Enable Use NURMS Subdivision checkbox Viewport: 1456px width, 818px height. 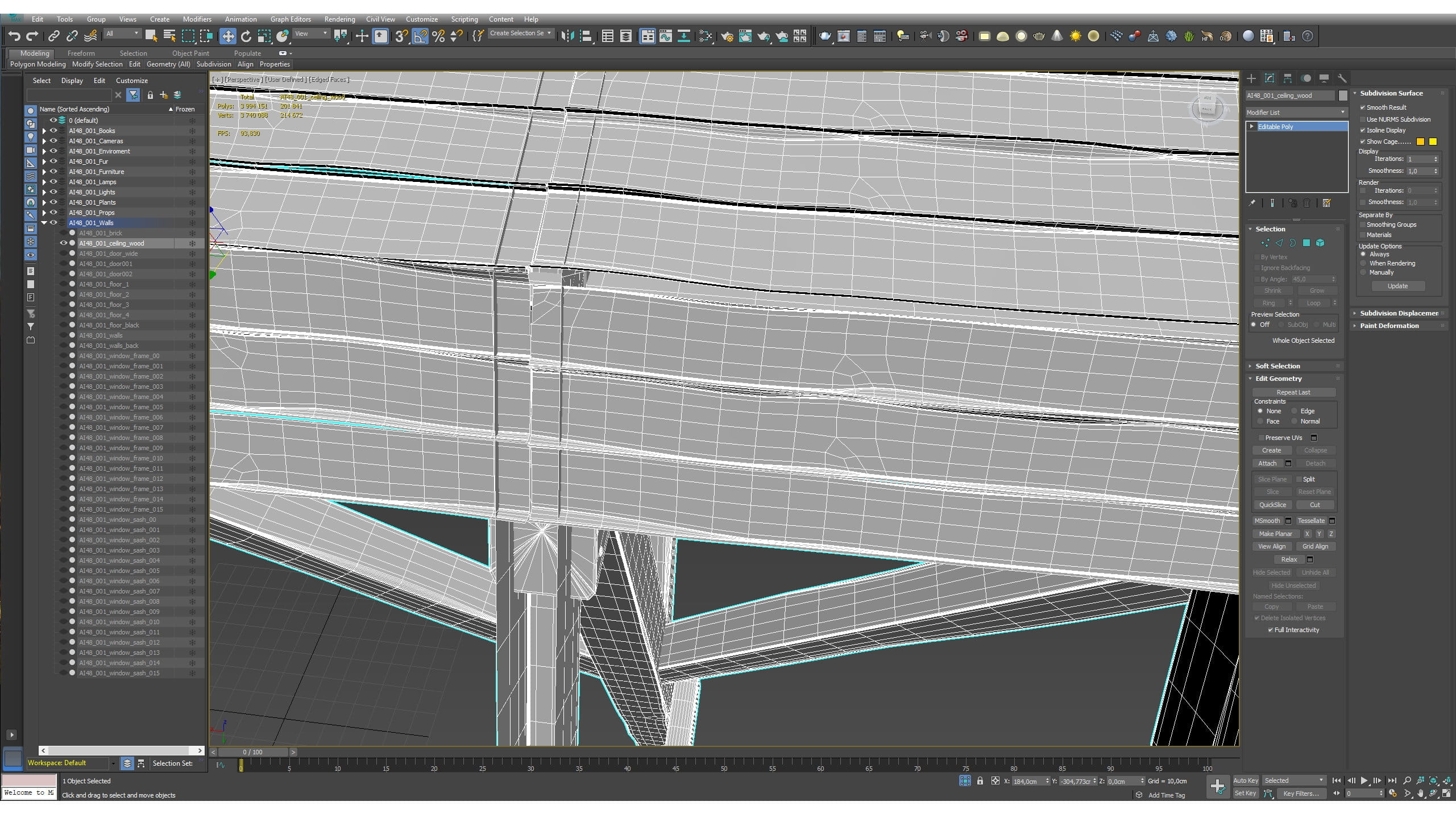pos(1363,119)
